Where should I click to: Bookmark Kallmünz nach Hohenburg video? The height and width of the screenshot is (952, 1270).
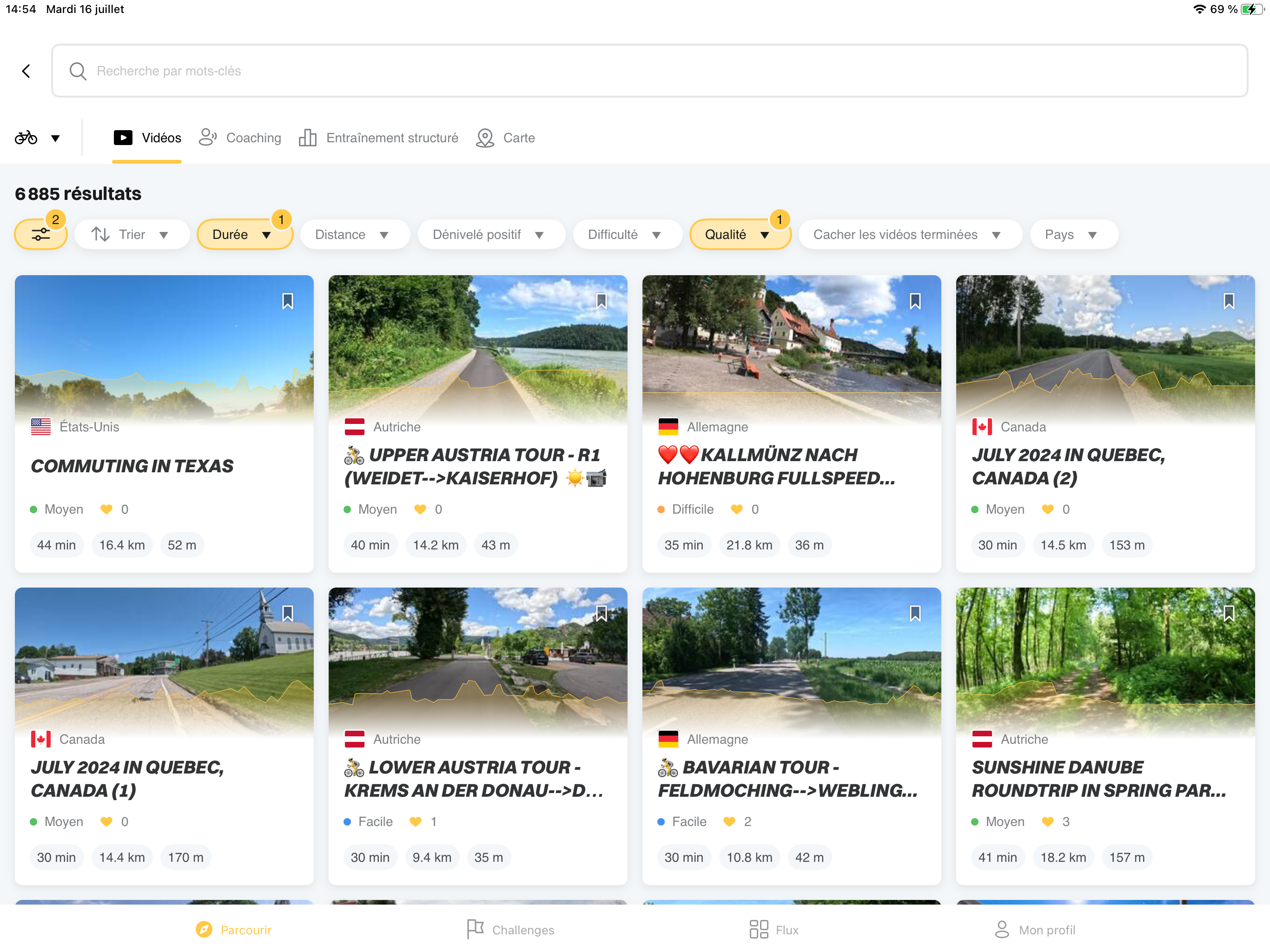click(915, 301)
